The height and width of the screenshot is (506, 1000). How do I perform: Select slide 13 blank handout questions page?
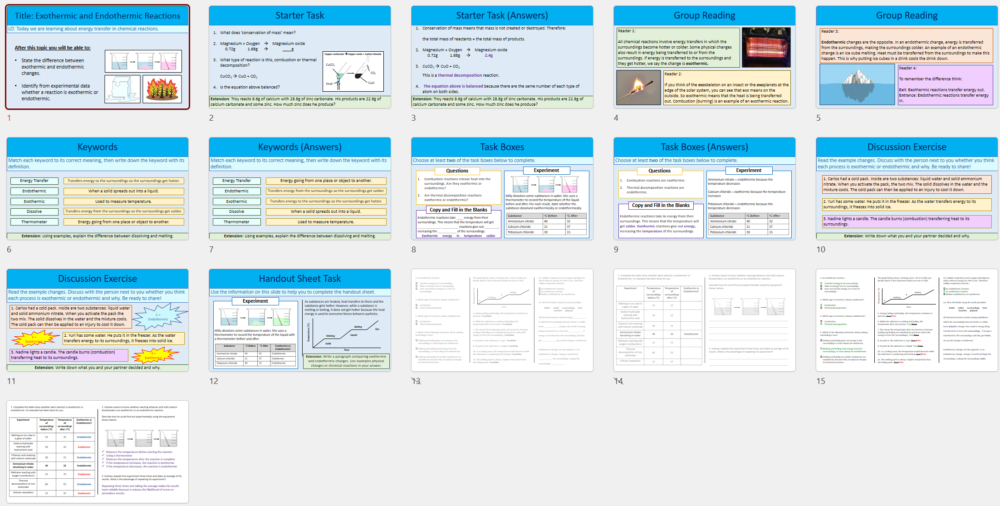(502, 320)
